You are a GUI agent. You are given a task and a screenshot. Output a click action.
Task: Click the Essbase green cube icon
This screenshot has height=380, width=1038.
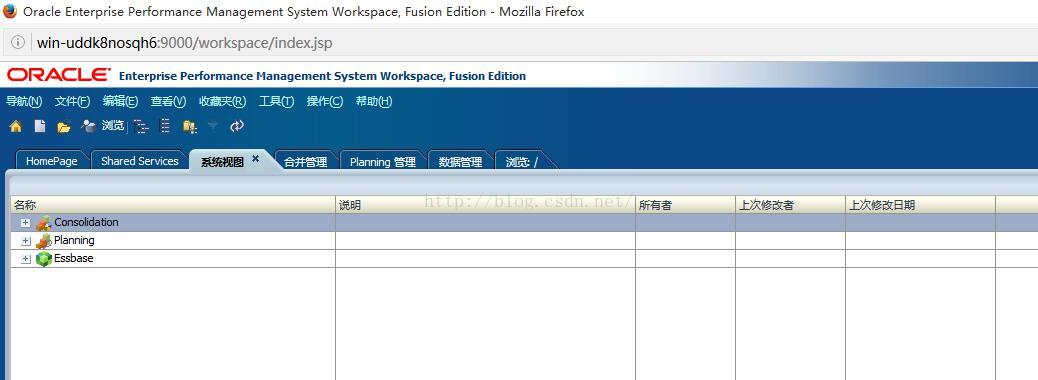pos(44,259)
